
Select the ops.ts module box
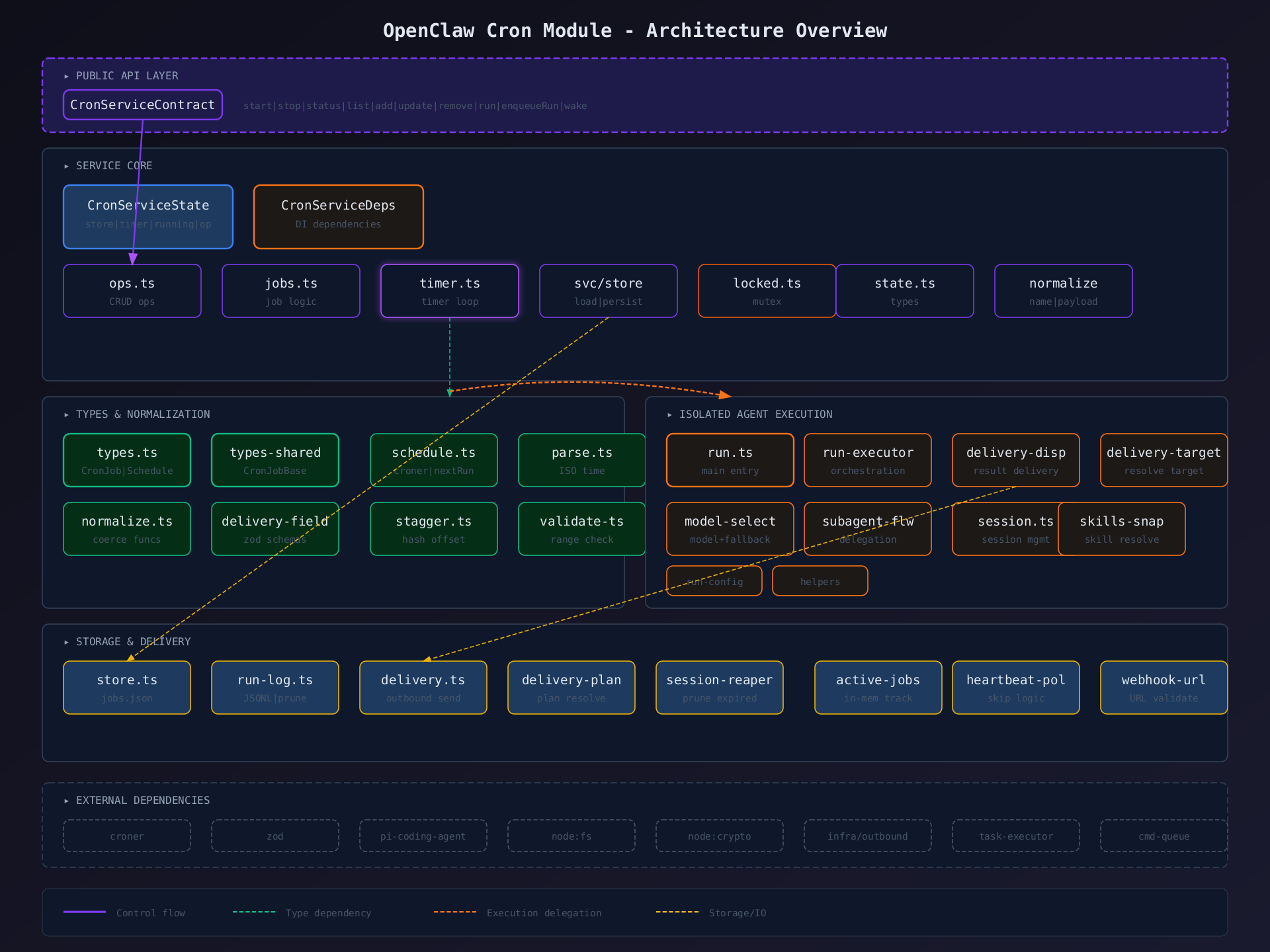(x=132, y=291)
